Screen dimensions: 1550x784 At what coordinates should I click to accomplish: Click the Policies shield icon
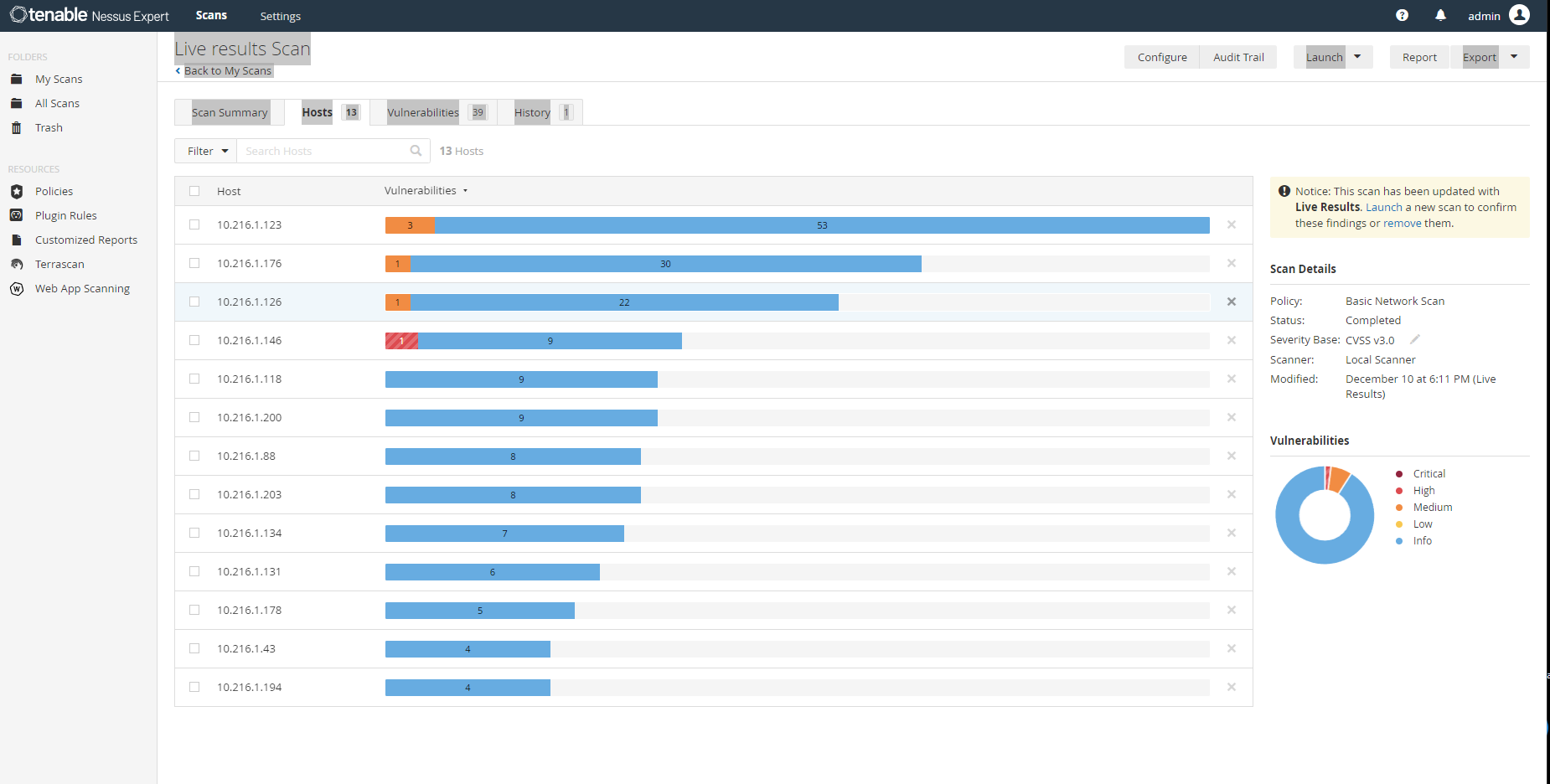click(x=16, y=191)
